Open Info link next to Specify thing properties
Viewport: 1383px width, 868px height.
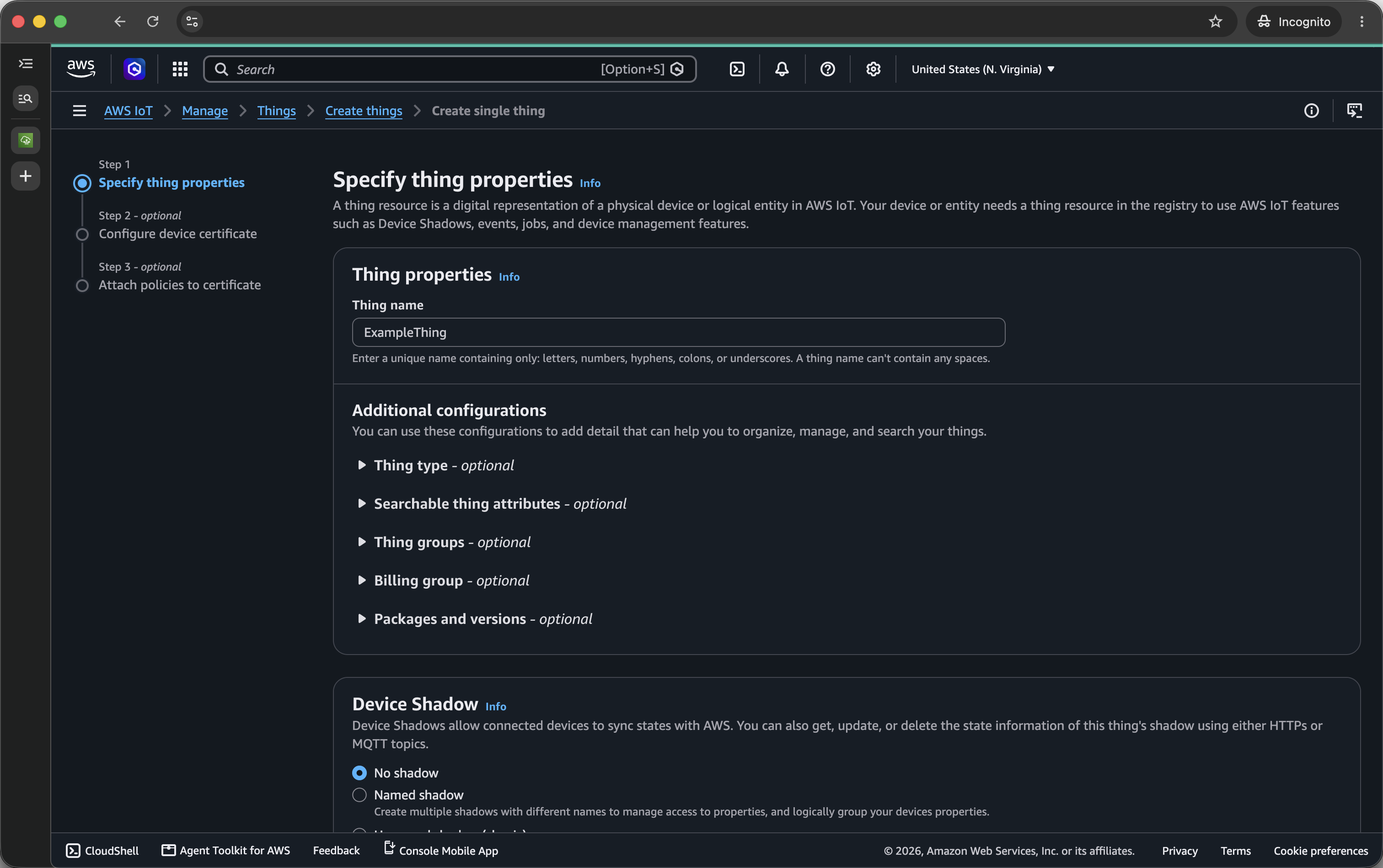click(x=590, y=183)
